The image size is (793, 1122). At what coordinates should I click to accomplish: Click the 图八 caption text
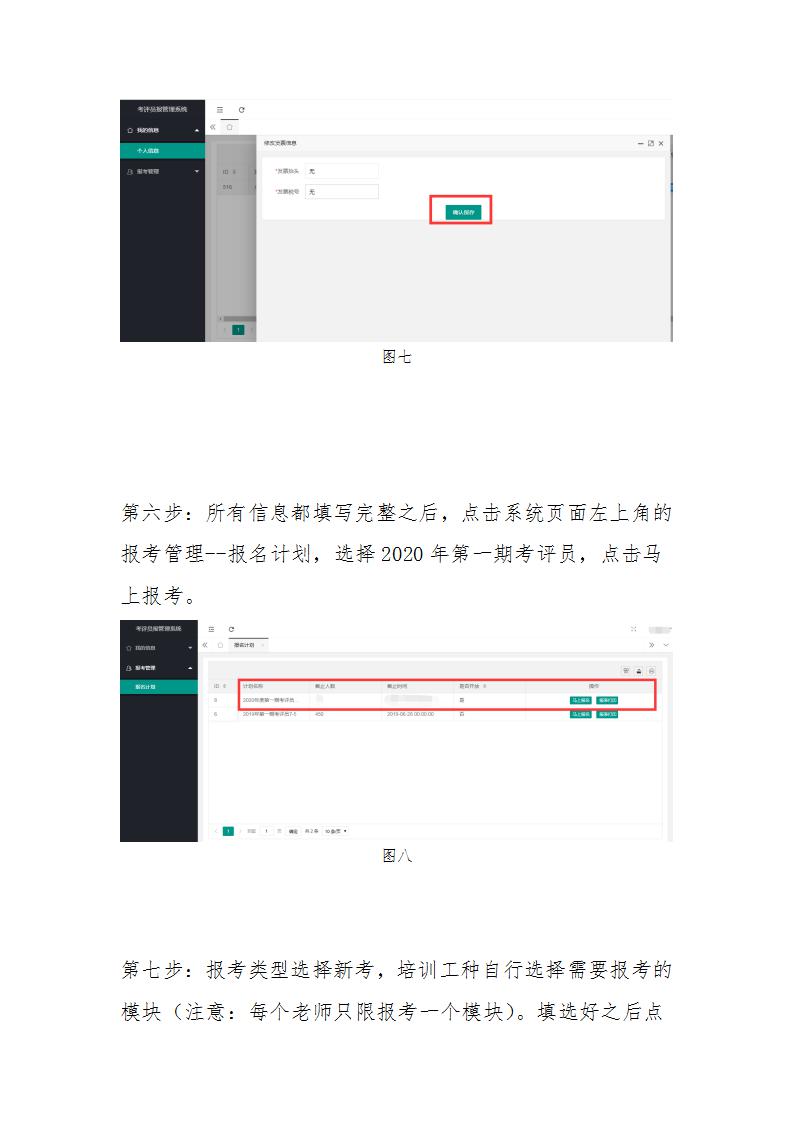point(396,856)
